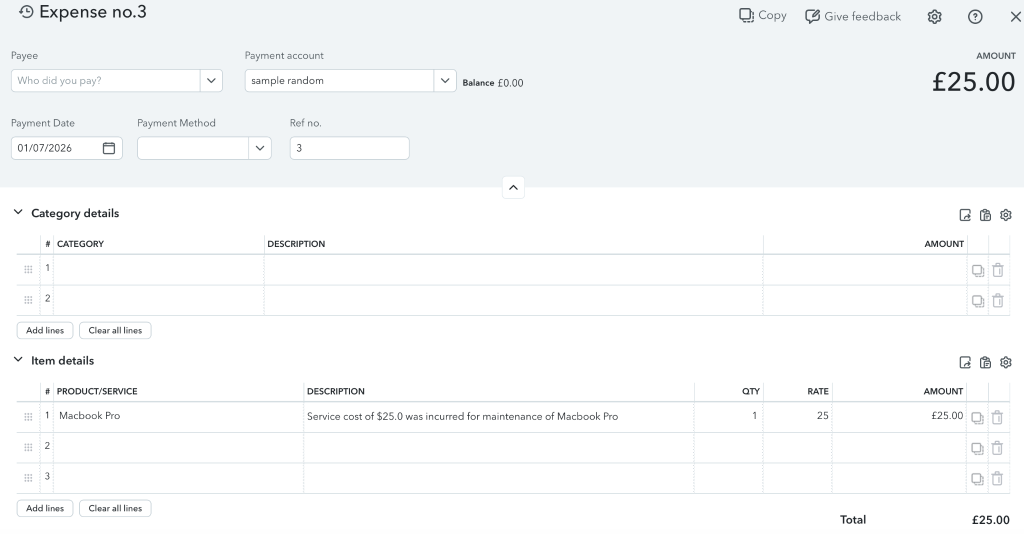Screen dimensions: 1024x534
Task: Open Category details table settings gear
Action: click(x=1006, y=215)
